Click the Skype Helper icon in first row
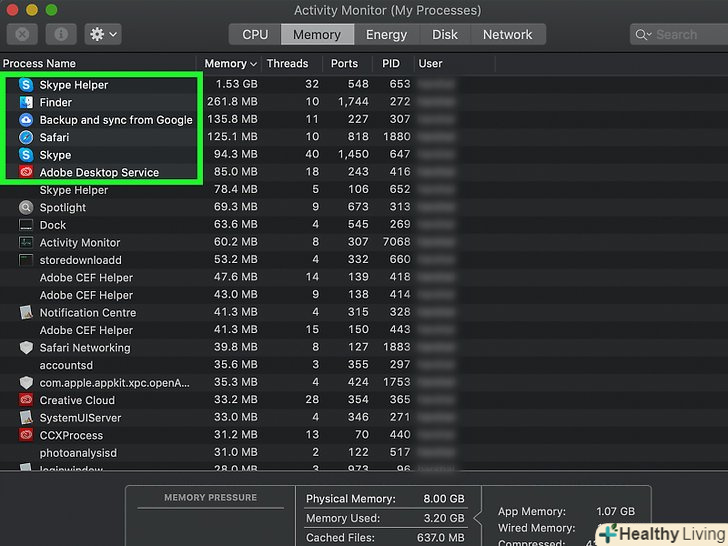 (x=26, y=85)
